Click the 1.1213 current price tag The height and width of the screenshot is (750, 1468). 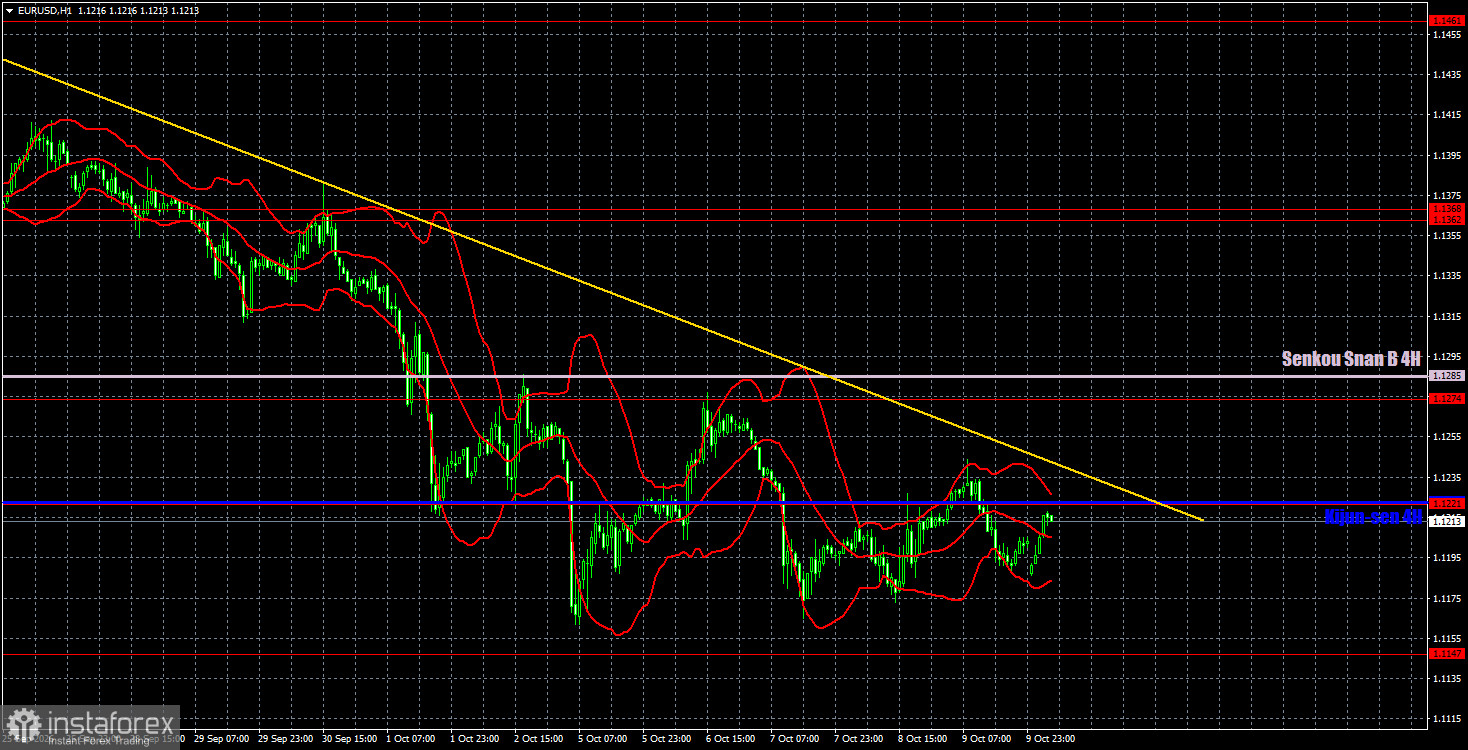(1447, 521)
